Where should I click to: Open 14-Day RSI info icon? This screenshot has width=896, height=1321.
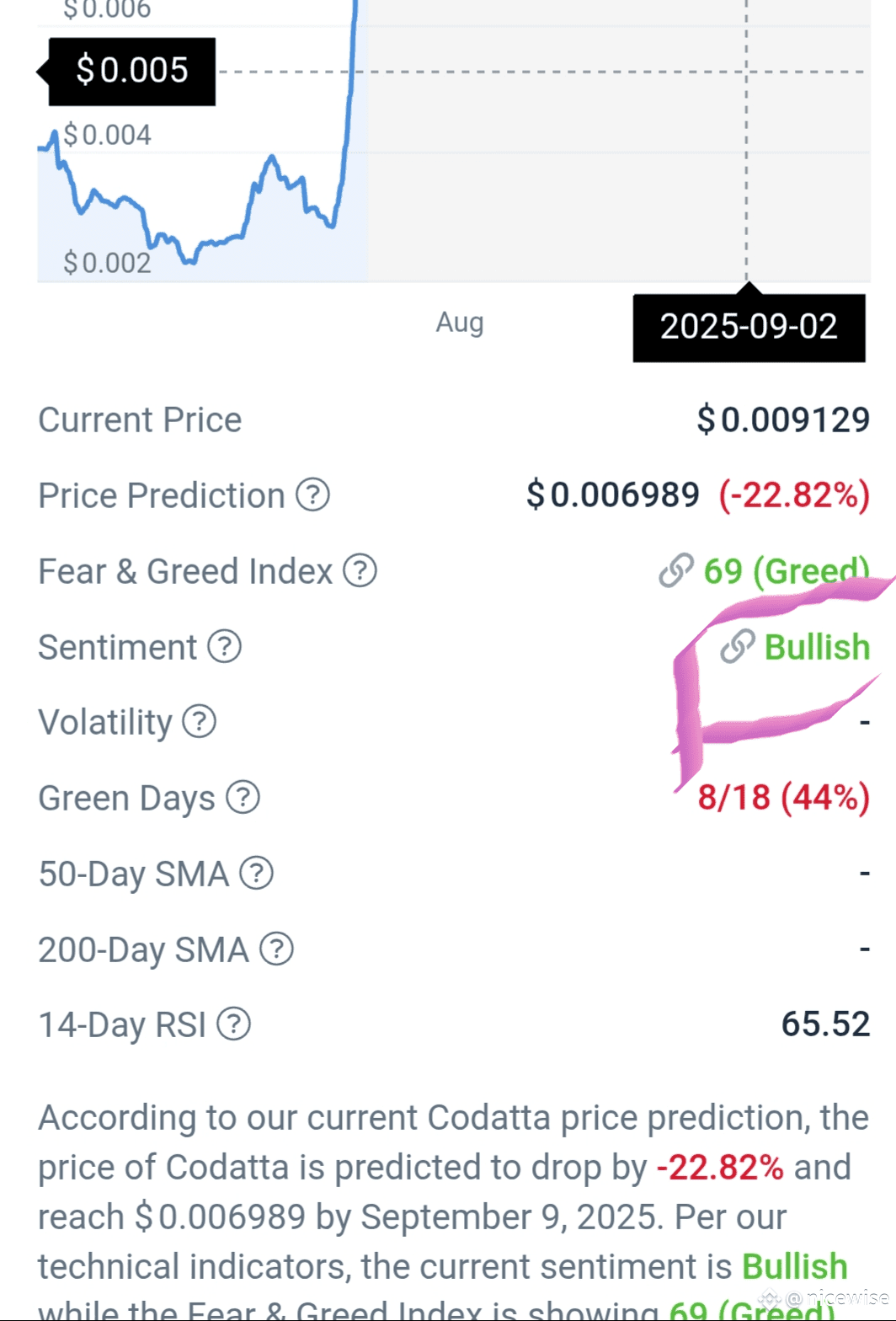tap(234, 1024)
